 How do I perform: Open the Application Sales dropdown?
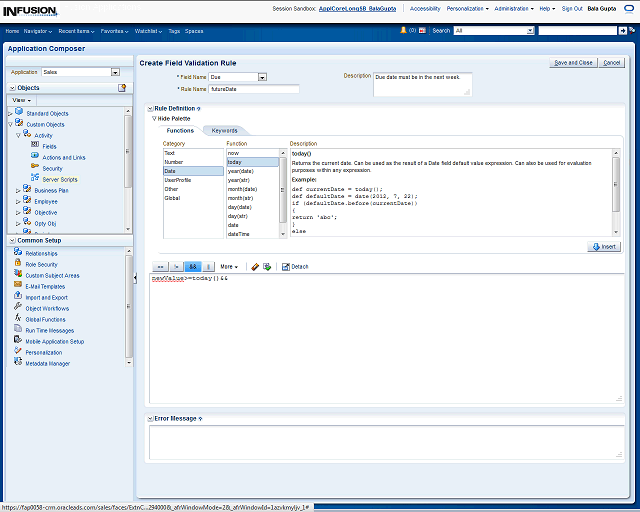click(x=115, y=72)
